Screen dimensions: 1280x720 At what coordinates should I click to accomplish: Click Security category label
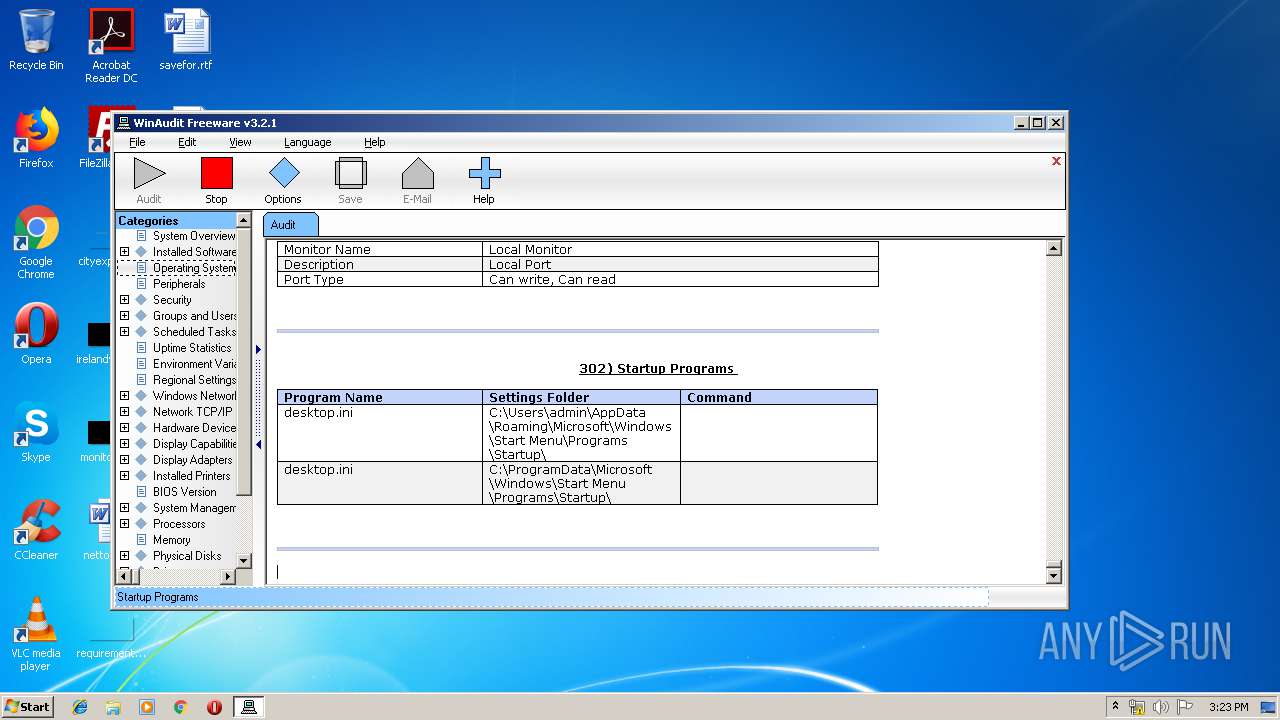(x=172, y=300)
